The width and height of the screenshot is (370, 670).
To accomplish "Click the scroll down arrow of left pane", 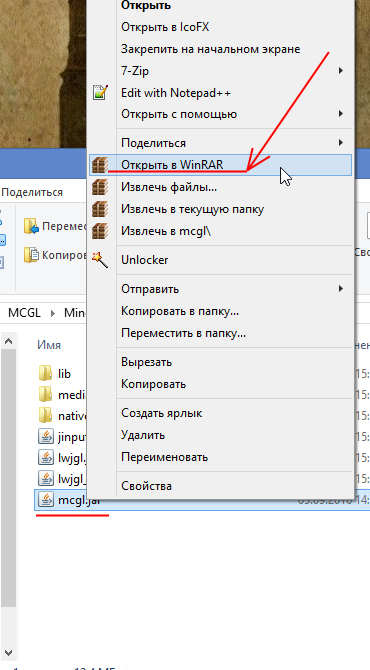I will (9, 653).
